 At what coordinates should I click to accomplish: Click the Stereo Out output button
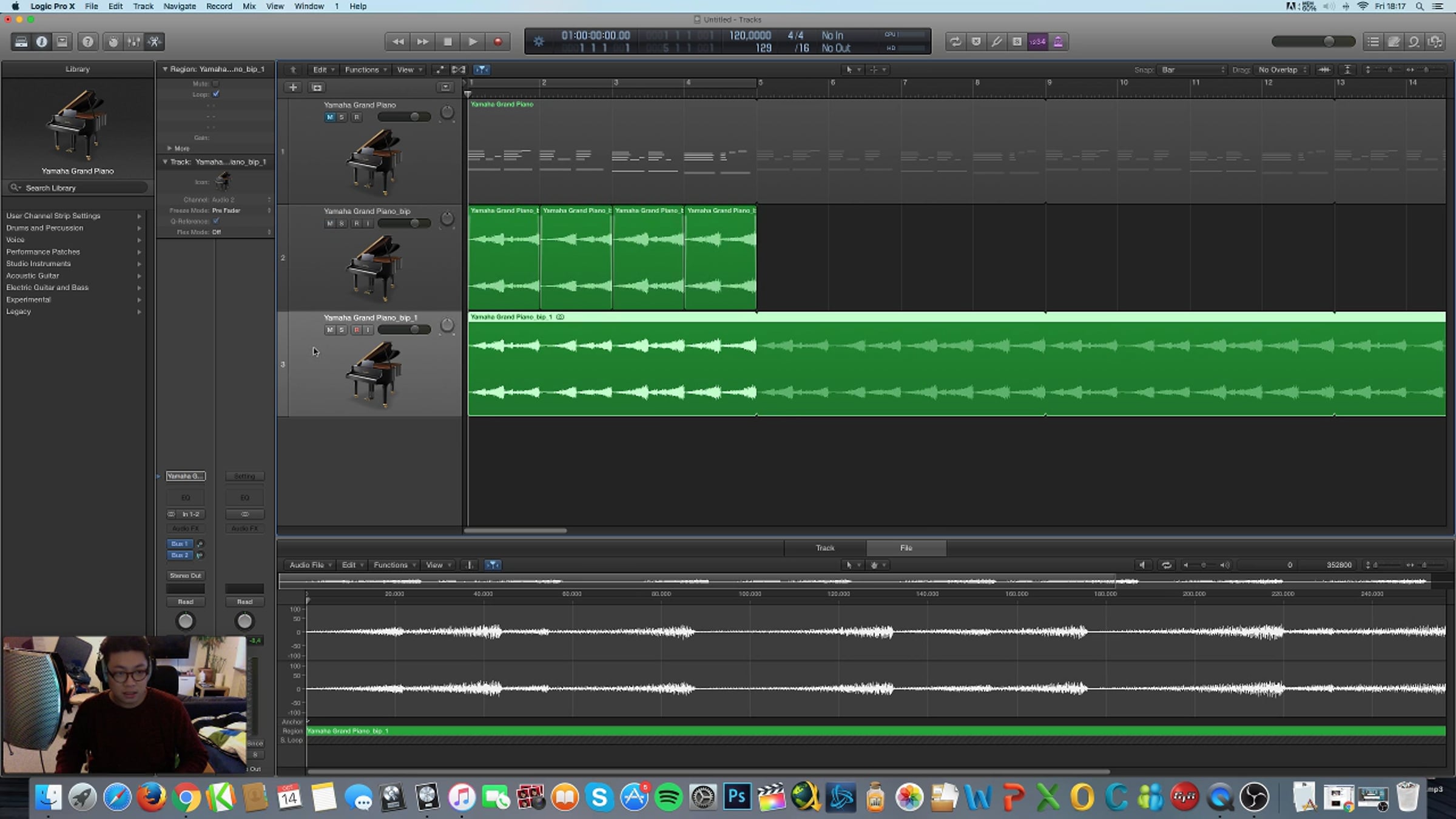[186, 575]
